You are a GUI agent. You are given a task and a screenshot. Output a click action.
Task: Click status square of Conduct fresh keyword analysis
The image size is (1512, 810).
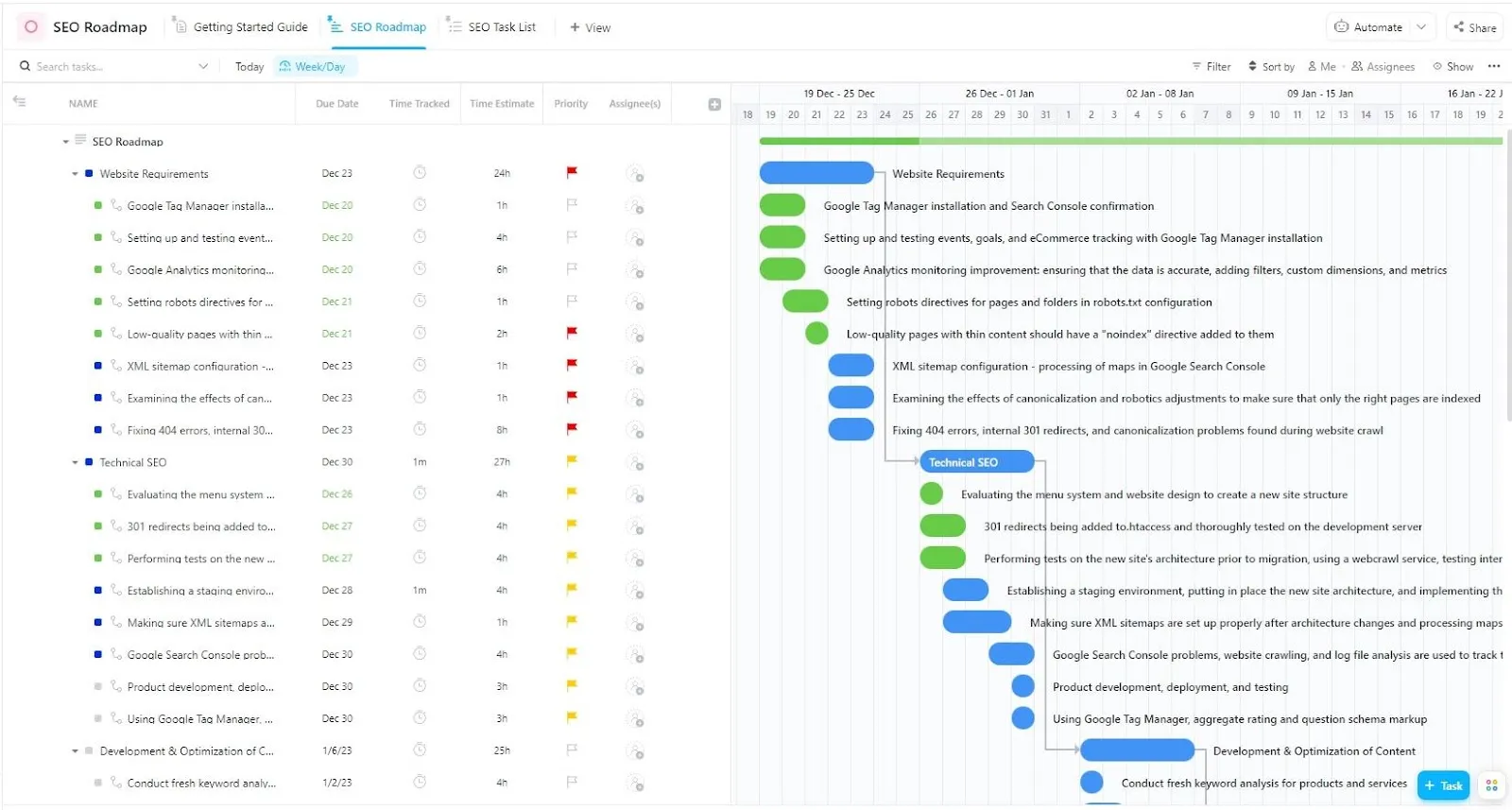[98, 783]
